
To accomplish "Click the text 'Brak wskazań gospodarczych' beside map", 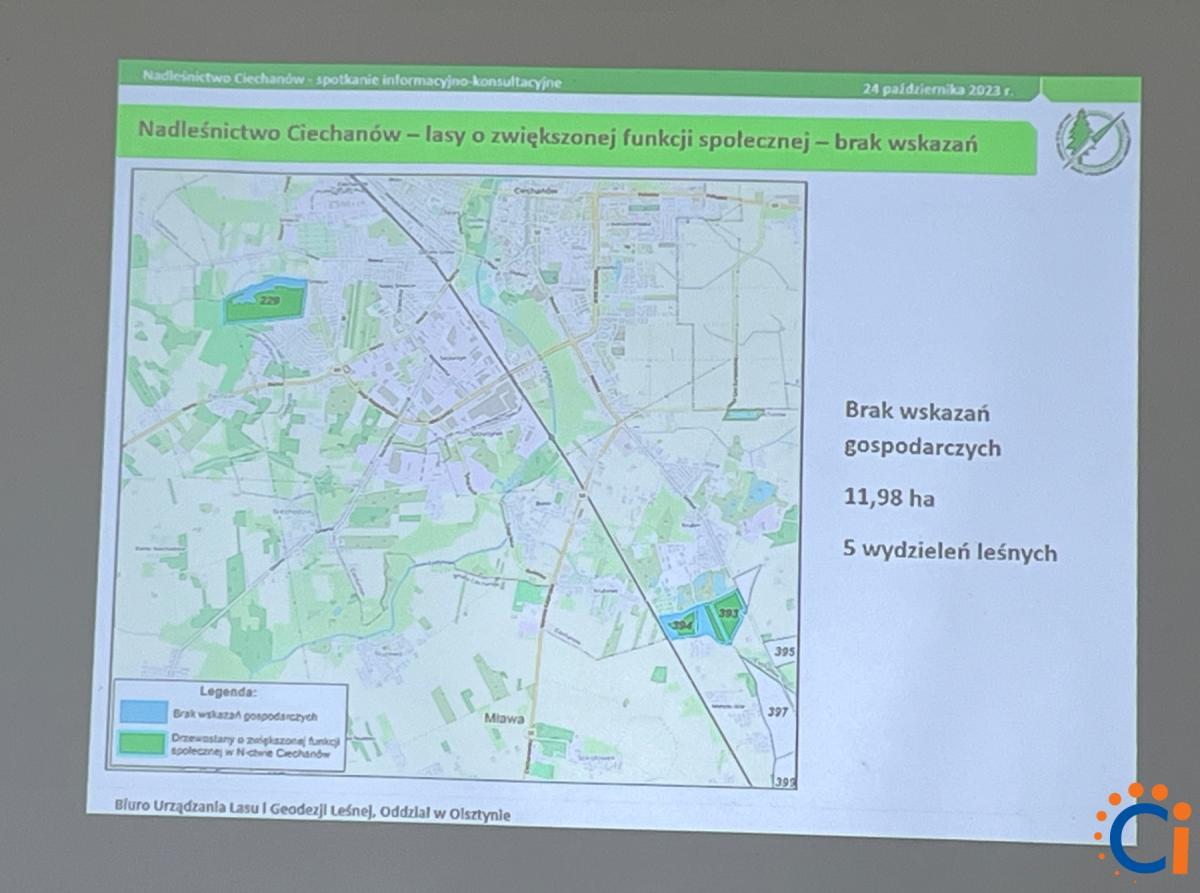I will coord(921,430).
